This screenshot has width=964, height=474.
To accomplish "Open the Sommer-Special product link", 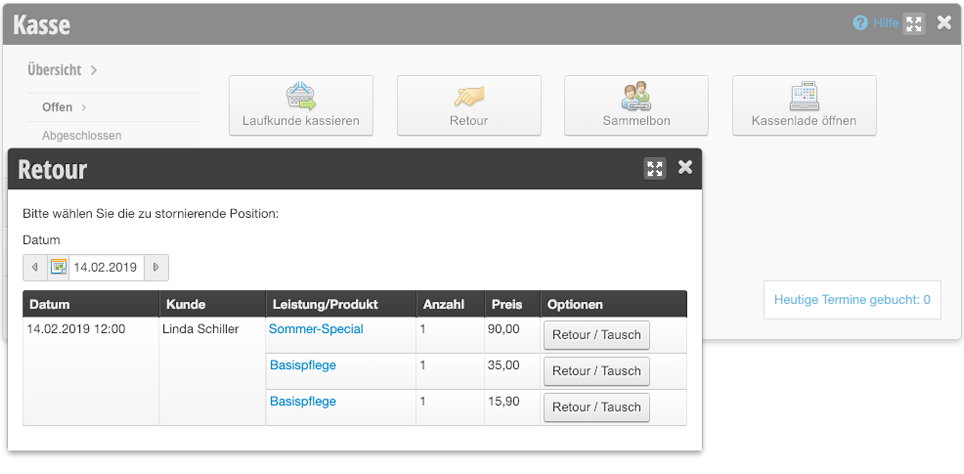I will 316,329.
